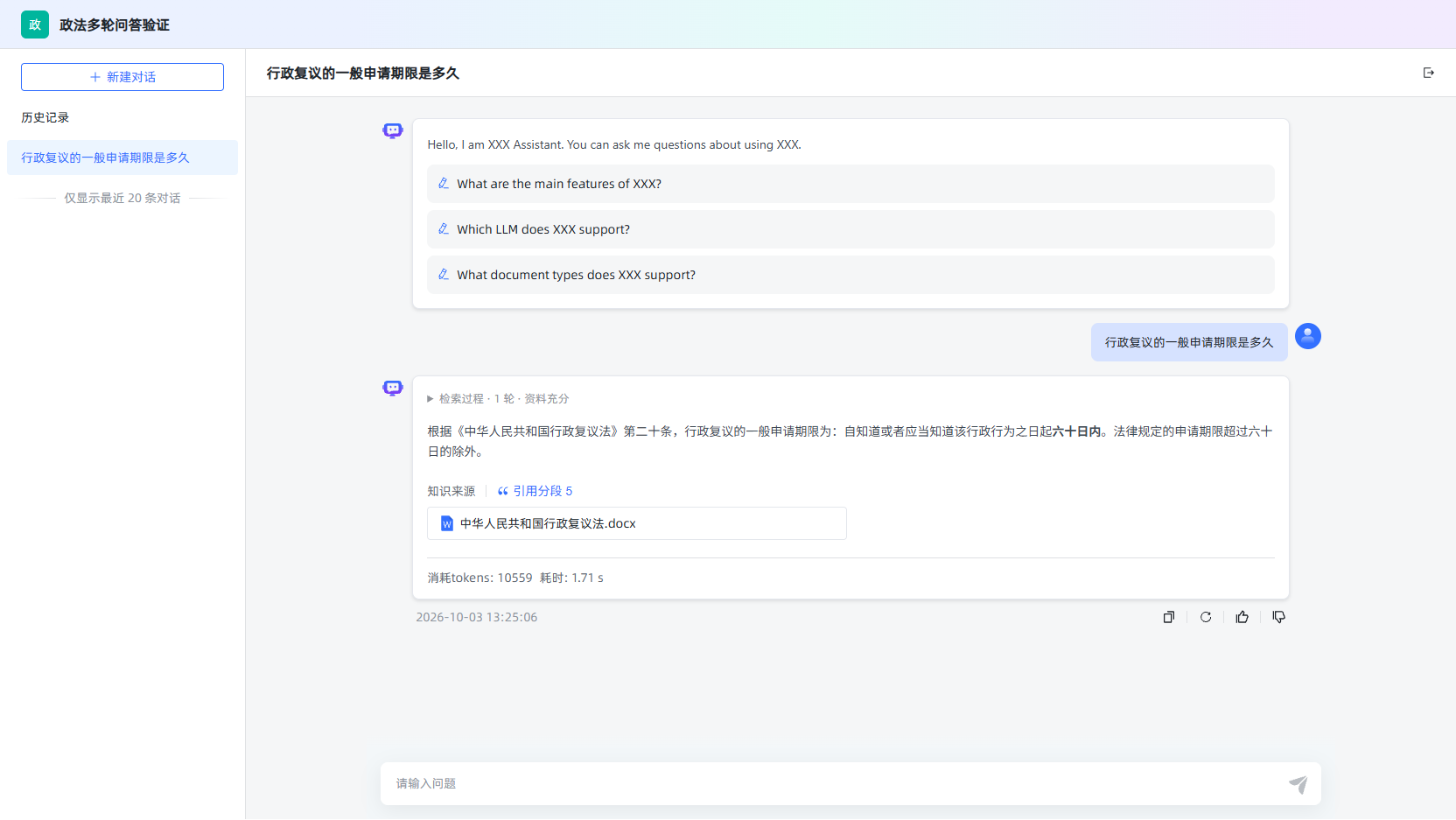Like the answer with the thumbs-up icon
Screen dimensions: 1456x820
[x=1242, y=617]
